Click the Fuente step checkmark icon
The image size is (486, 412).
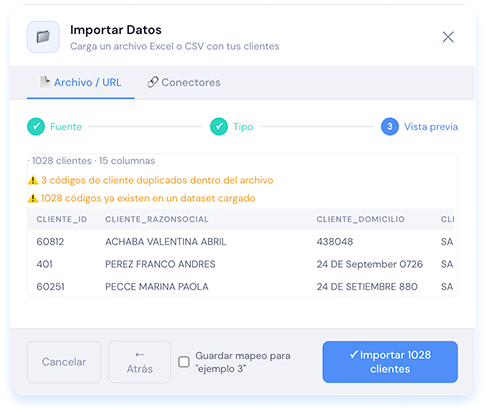pyautogui.click(x=36, y=127)
